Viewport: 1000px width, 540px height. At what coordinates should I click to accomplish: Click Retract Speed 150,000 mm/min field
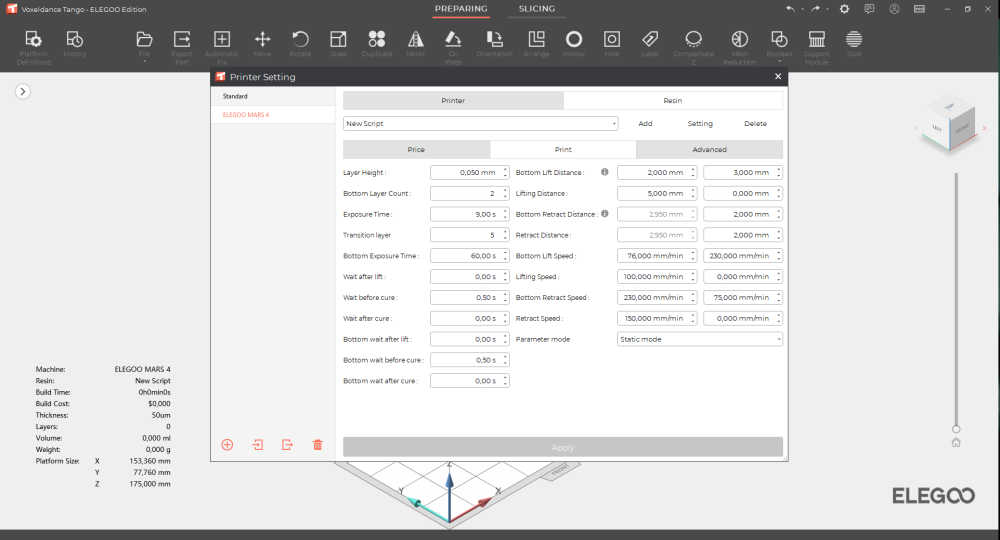[x=657, y=318]
